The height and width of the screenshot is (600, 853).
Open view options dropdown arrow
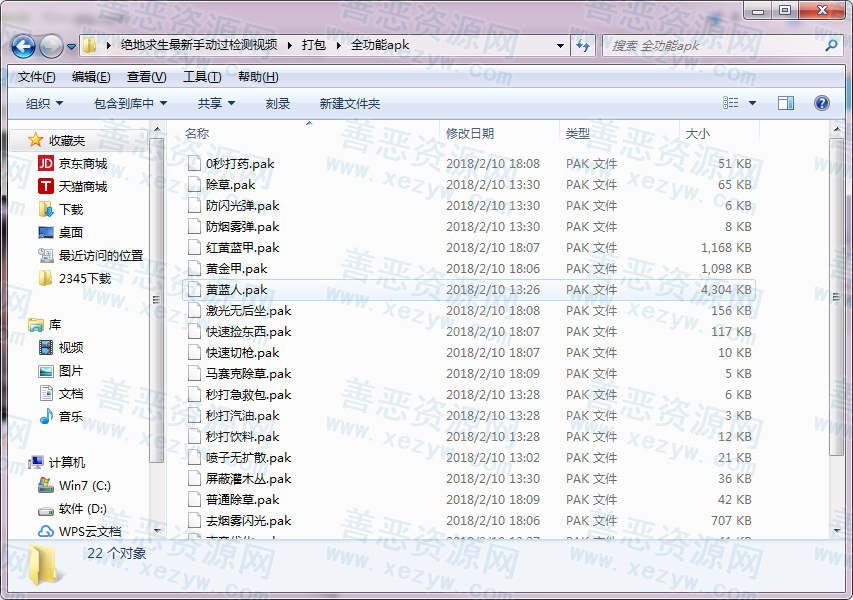(x=752, y=103)
